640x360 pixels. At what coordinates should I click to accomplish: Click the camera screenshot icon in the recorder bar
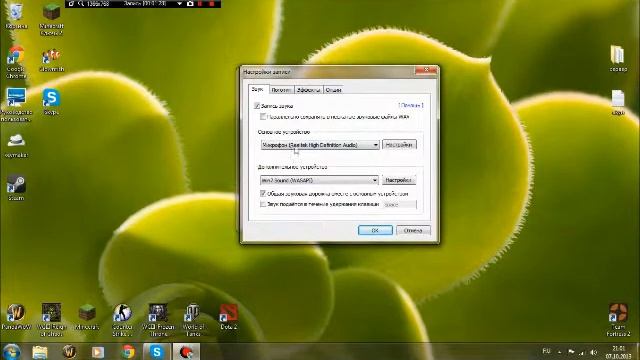click(x=190, y=4)
